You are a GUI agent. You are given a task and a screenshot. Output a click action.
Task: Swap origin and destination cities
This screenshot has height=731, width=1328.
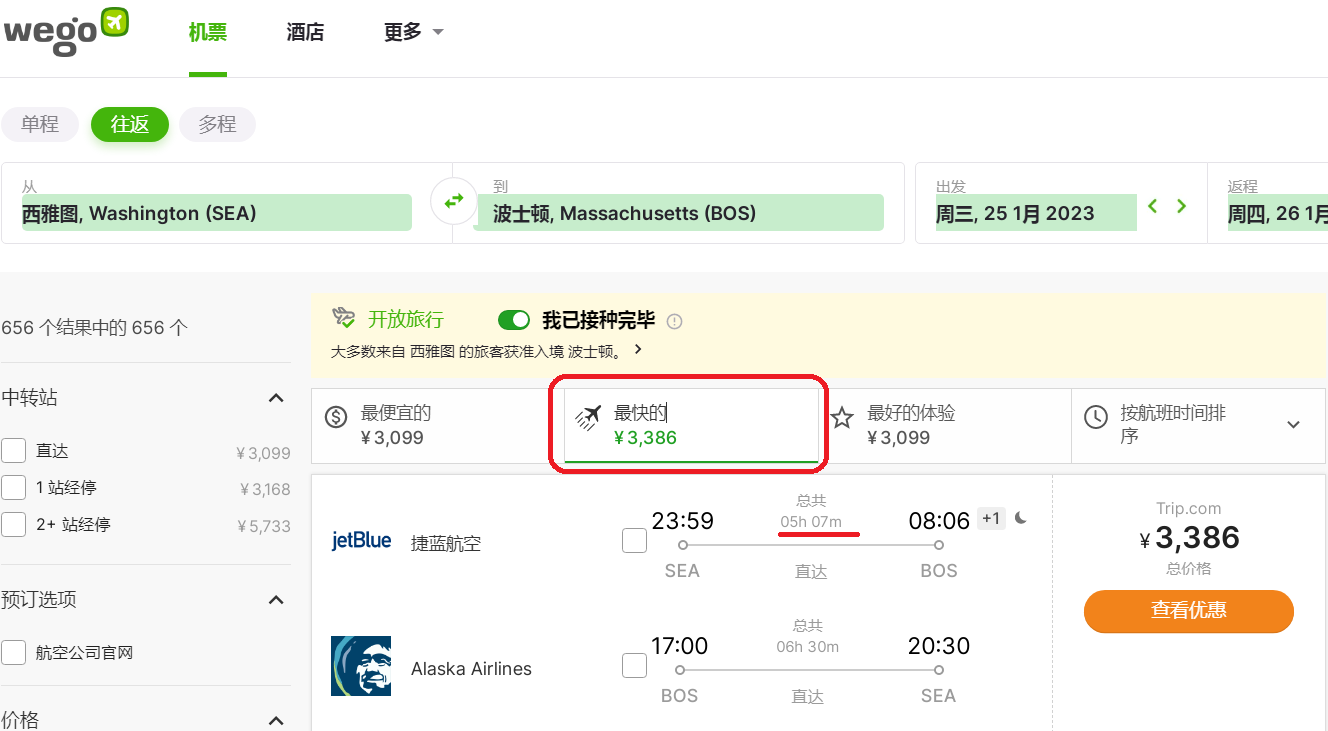coord(454,202)
